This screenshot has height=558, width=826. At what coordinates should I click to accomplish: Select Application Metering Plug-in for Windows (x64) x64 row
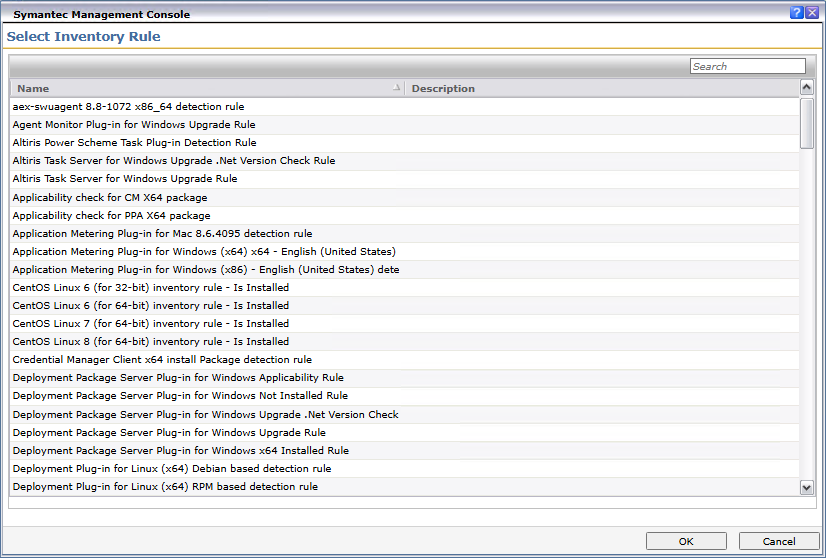[x=404, y=251]
